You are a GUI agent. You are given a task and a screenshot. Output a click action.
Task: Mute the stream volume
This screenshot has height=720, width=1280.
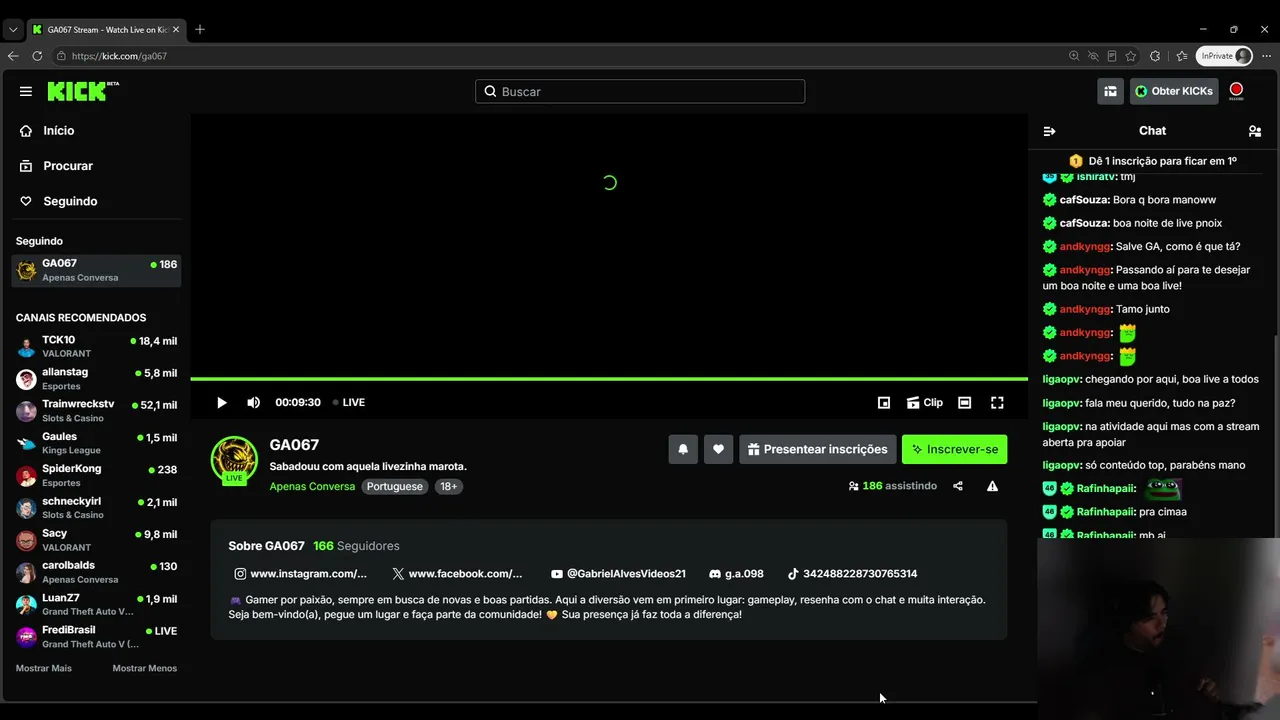[x=254, y=402]
